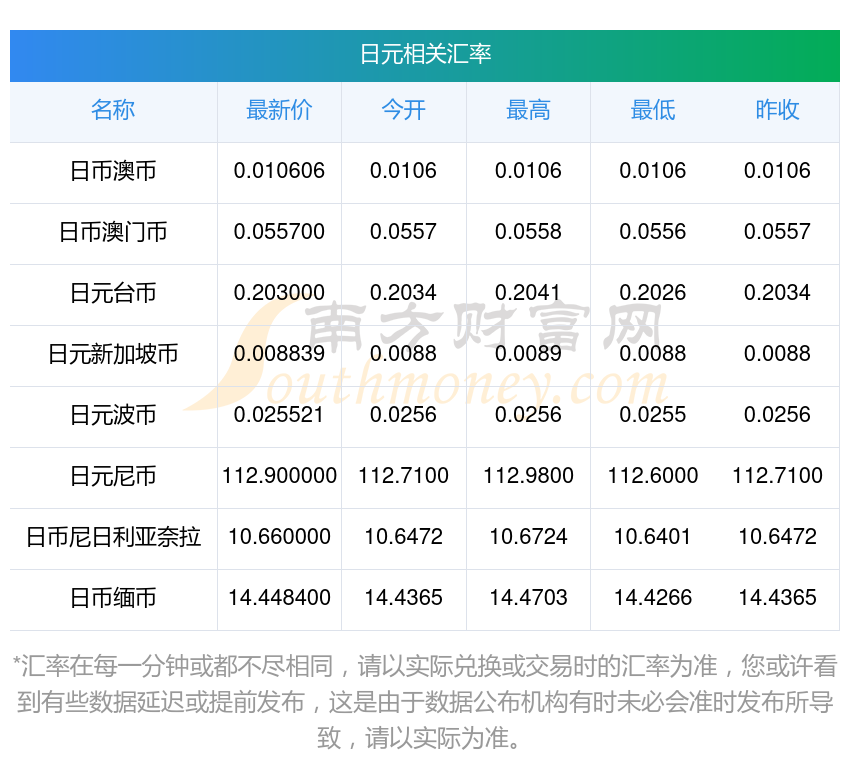Click the 日币尼日利亚奈拉 row name

click(113, 537)
